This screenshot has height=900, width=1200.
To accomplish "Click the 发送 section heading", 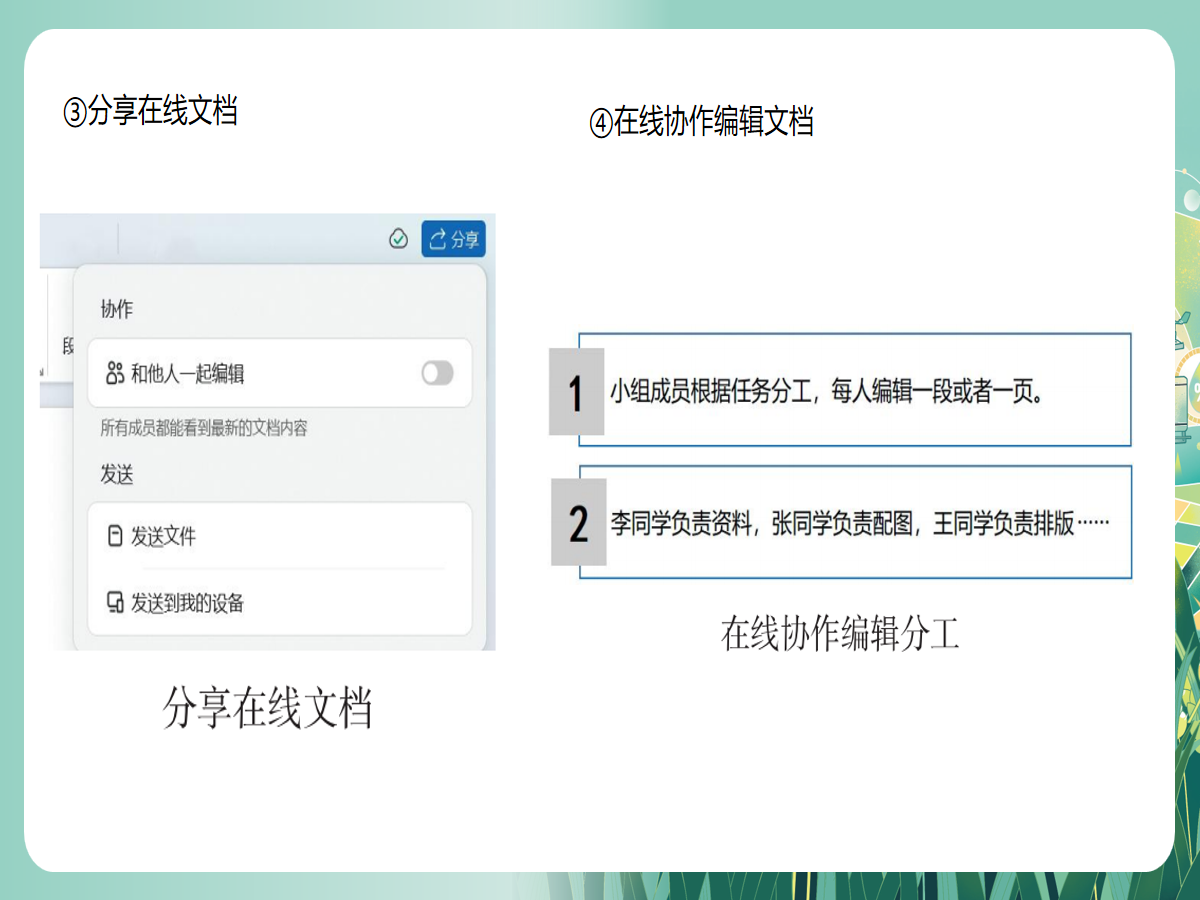I will [x=116, y=475].
